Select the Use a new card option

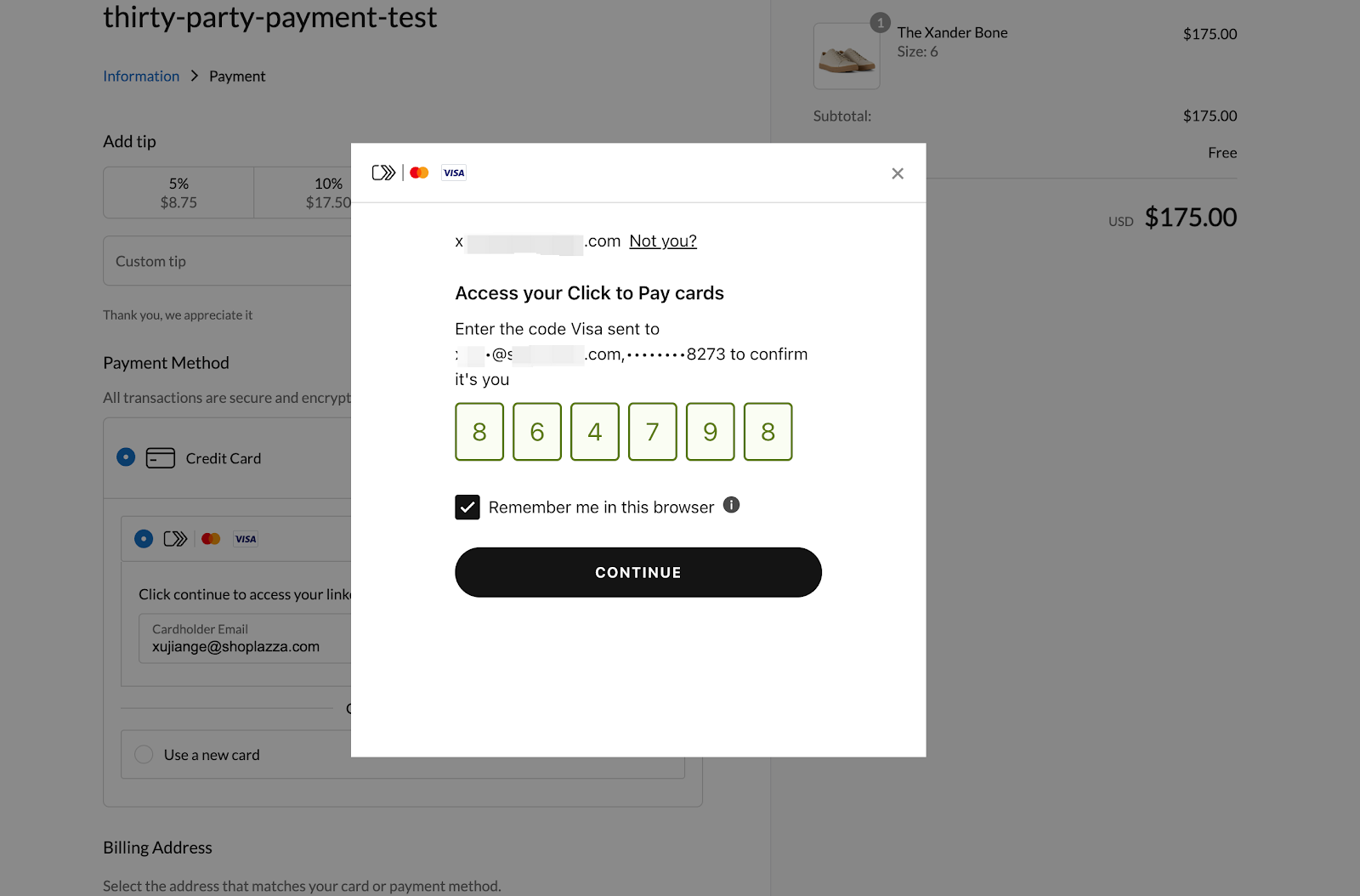144,755
